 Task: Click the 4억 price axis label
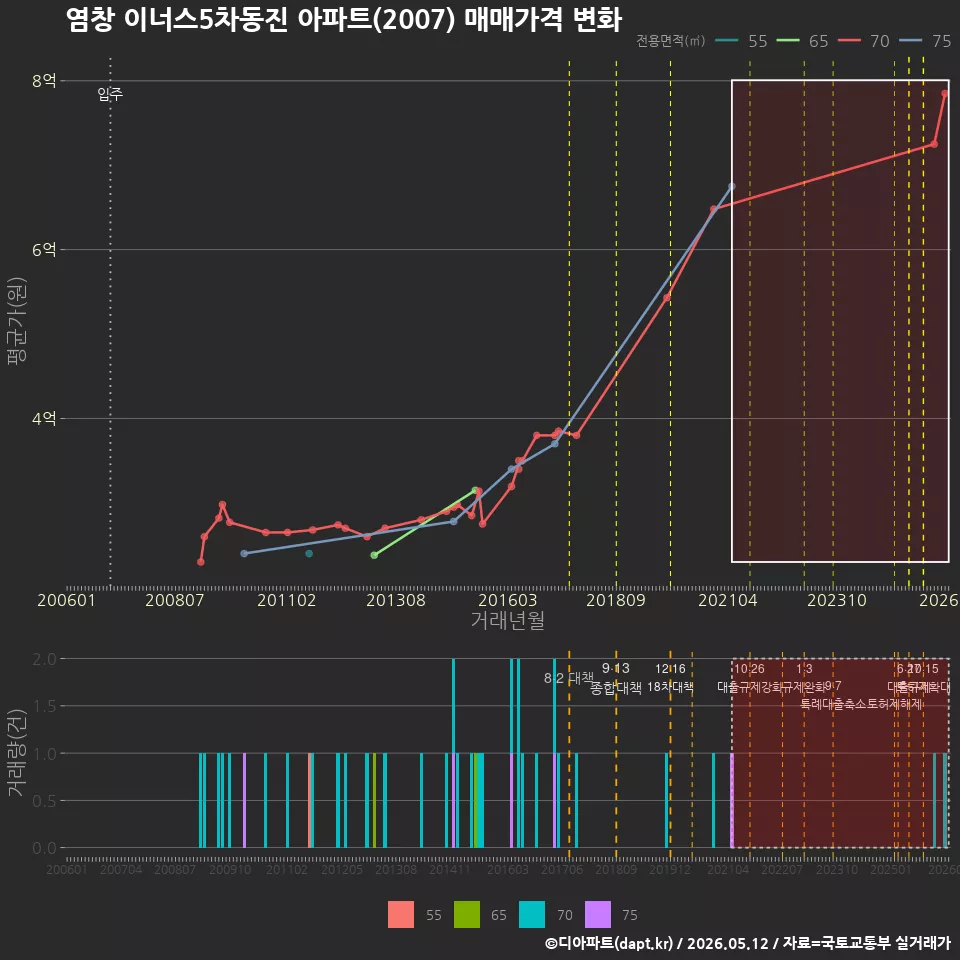point(44,418)
